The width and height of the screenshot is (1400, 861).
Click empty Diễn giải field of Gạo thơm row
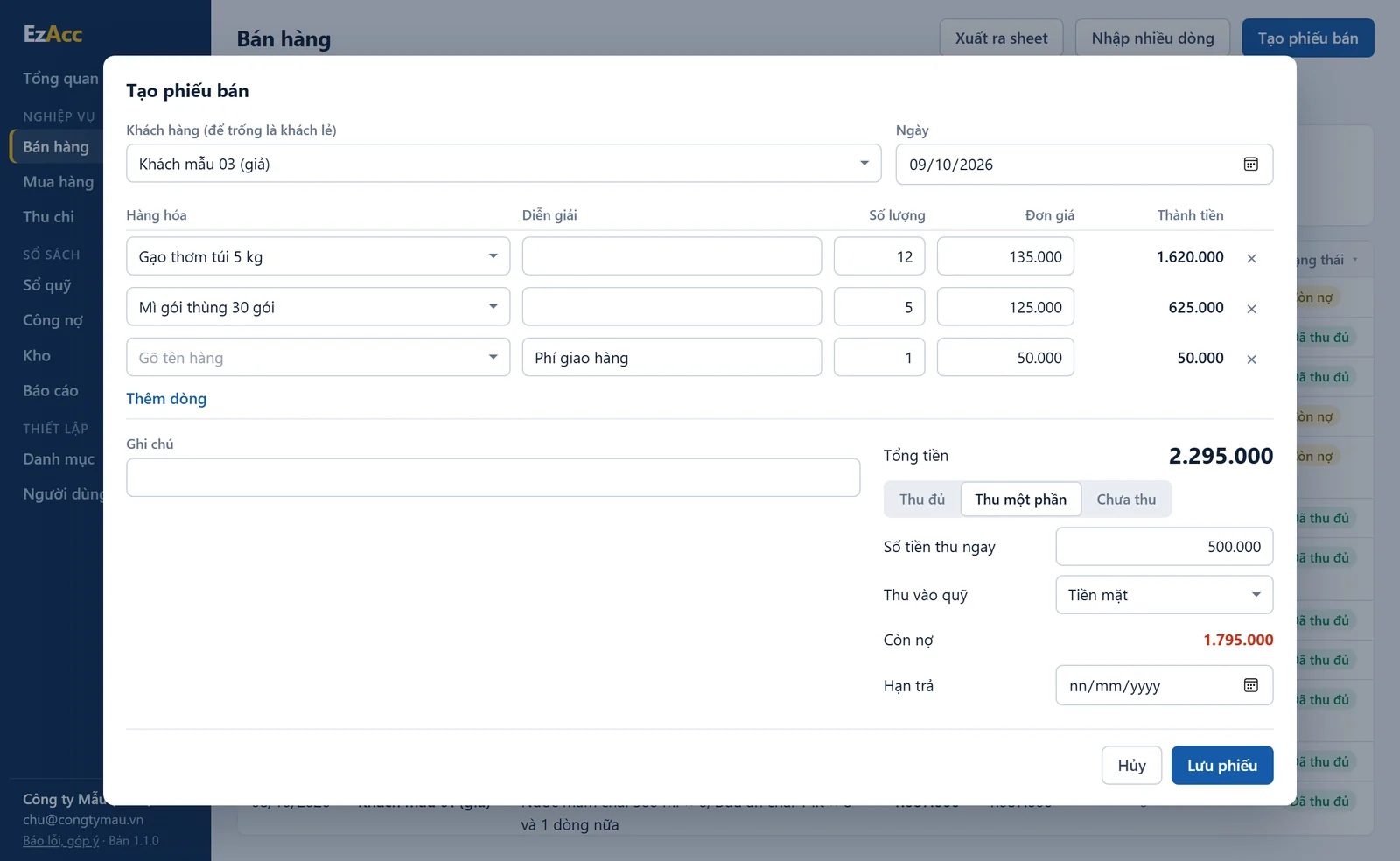pyautogui.click(x=672, y=256)
